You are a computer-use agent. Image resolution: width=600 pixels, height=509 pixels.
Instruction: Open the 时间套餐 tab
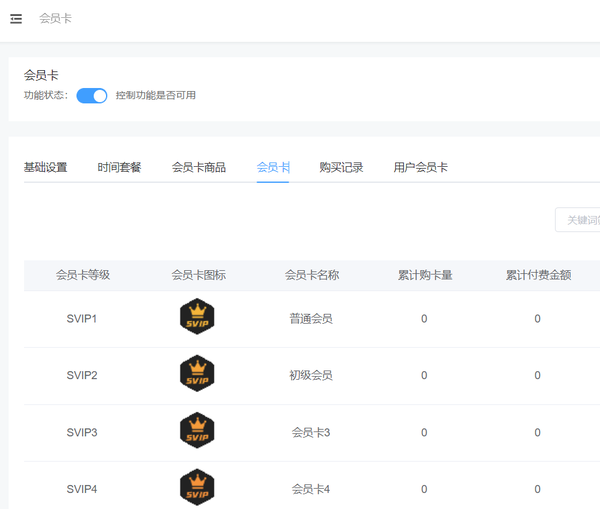click(119, 167)
